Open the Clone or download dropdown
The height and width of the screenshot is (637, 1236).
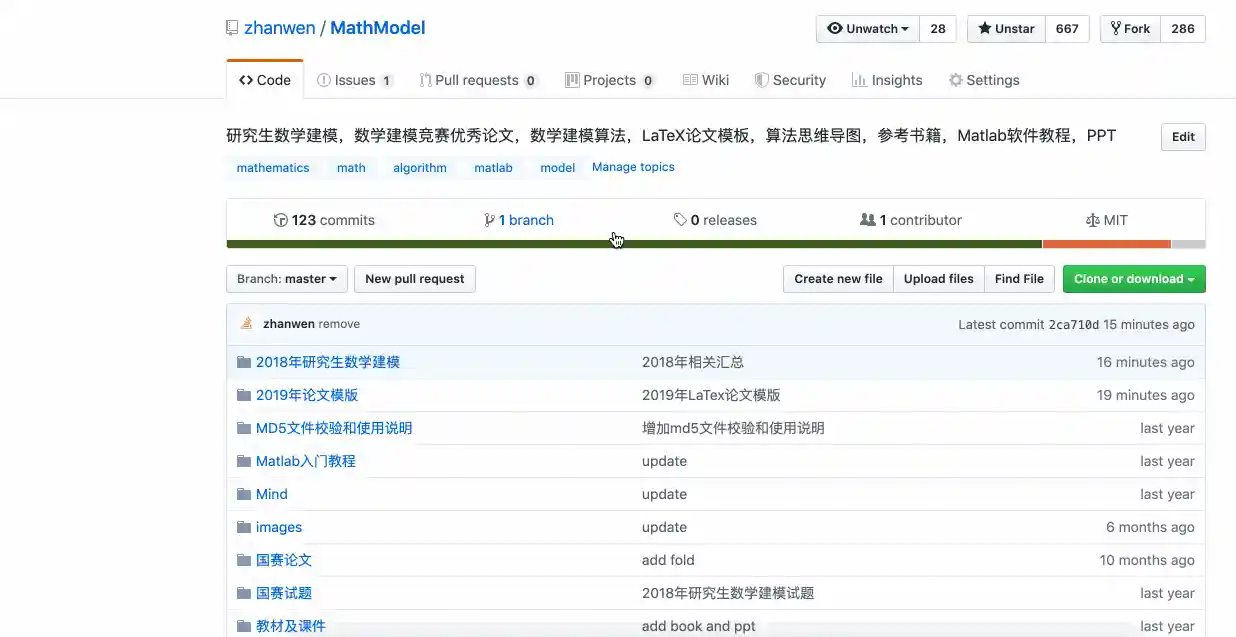coord(1133,279)
